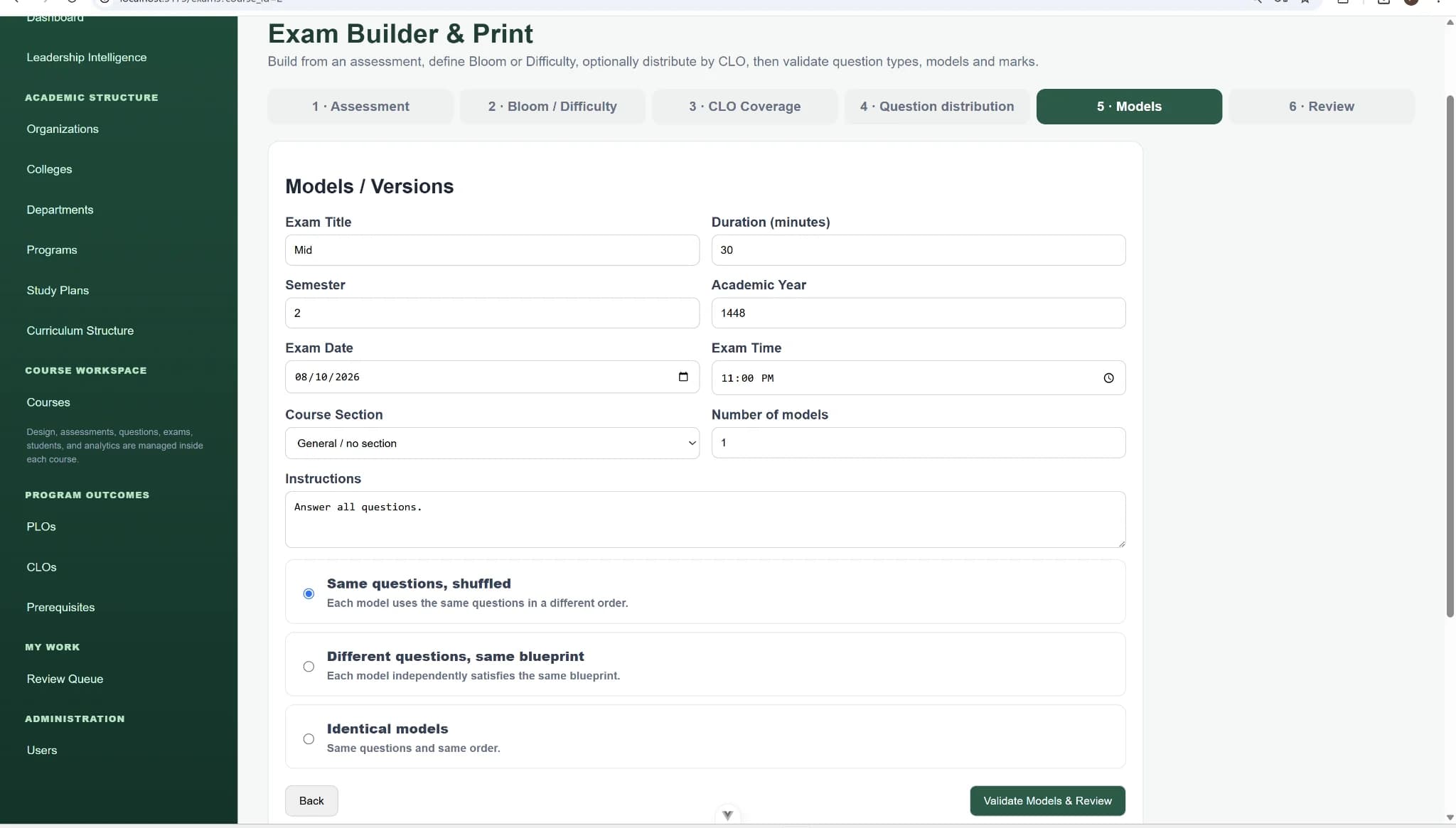The width and height of the screenshot is (1456, 828).
Task: Select the 5 · Models tab
Action: 1129,106
